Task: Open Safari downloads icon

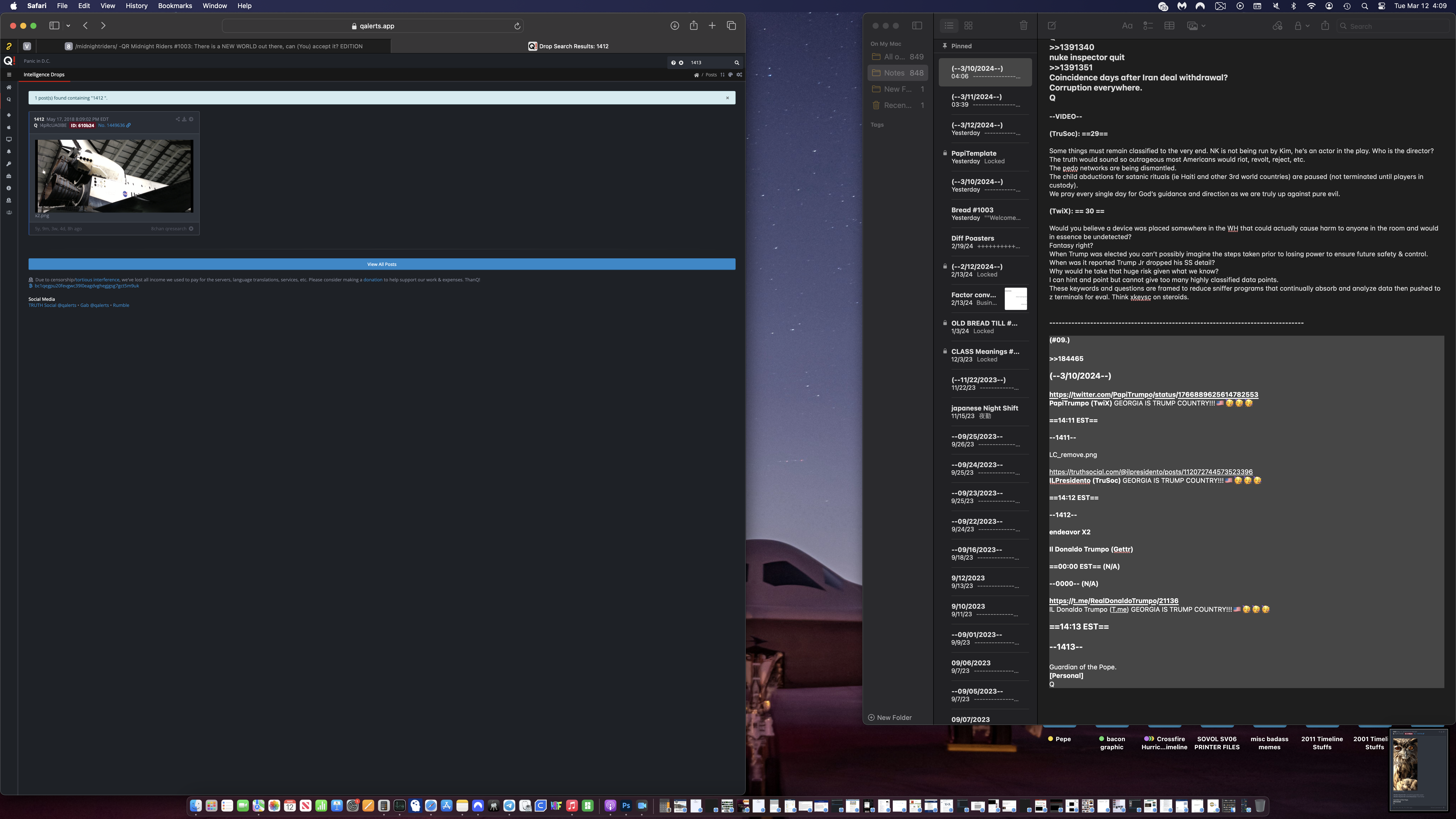Action: click(x=674, y=26)
